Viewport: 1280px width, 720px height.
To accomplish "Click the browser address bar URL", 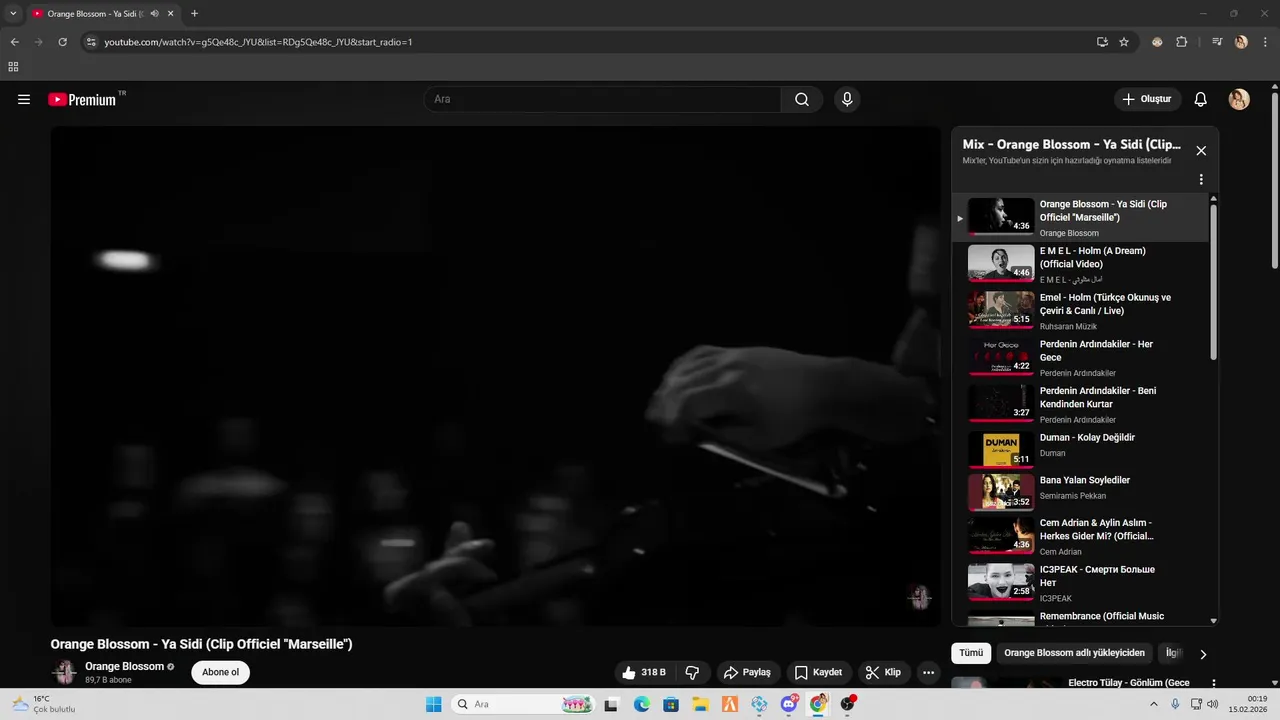I will point(258,42).
